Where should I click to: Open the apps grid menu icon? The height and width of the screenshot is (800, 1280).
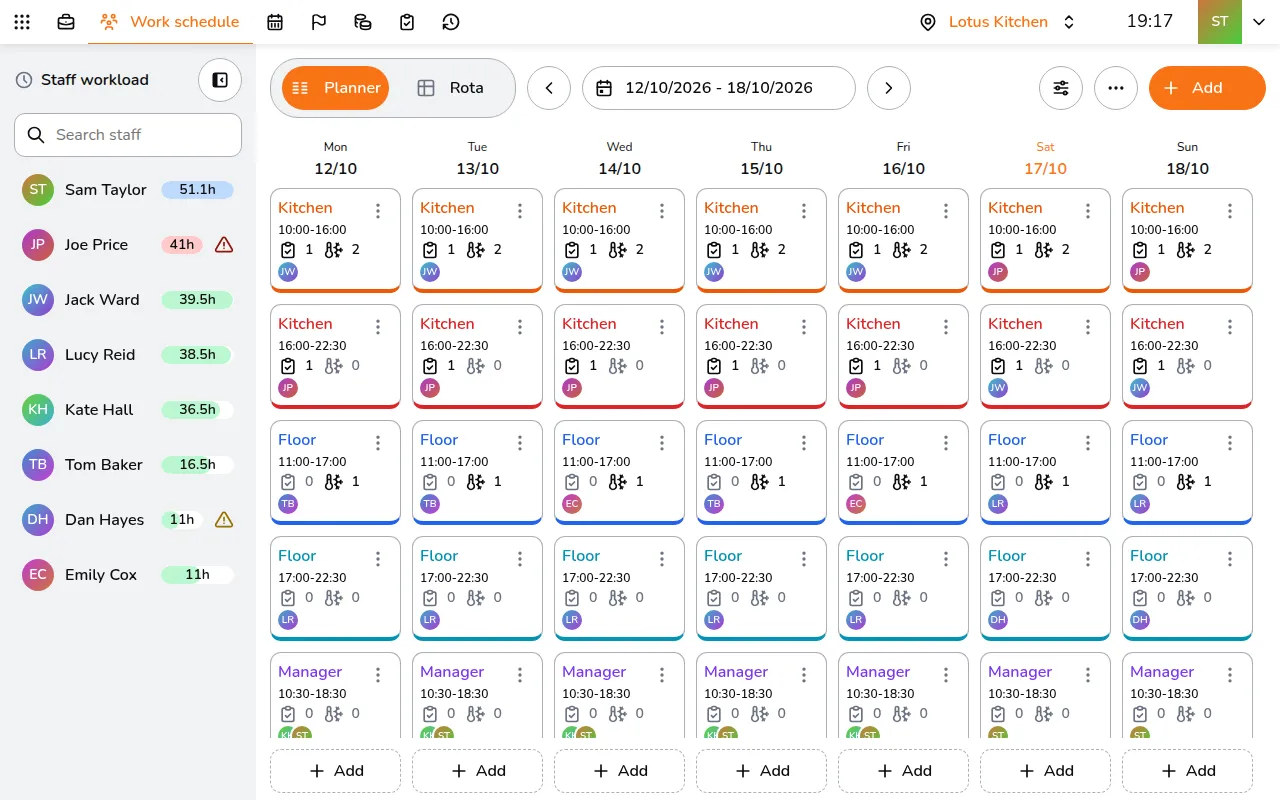(22, 22)
